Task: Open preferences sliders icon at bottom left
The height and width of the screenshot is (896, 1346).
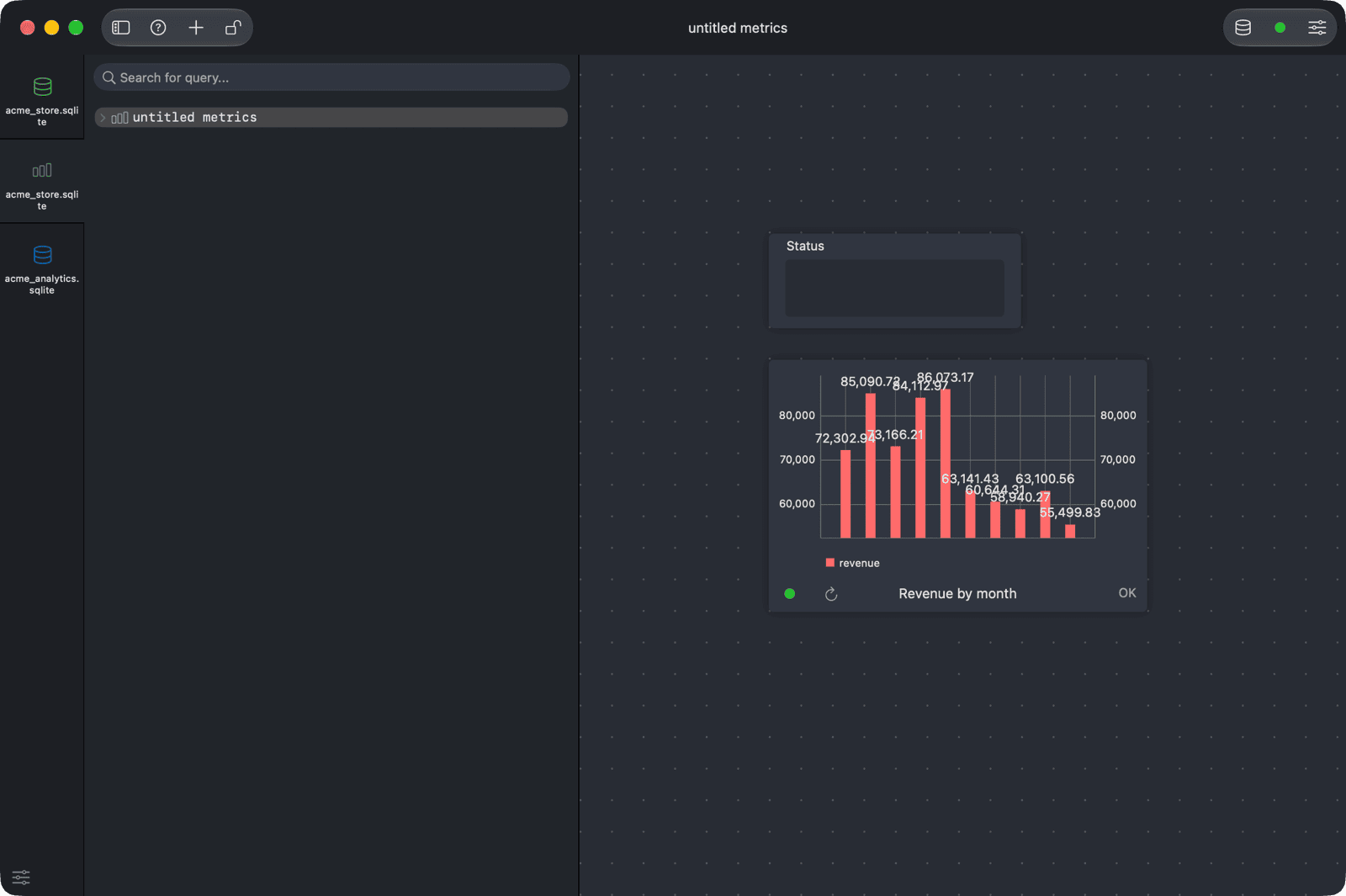Action: tap(21, 877)
